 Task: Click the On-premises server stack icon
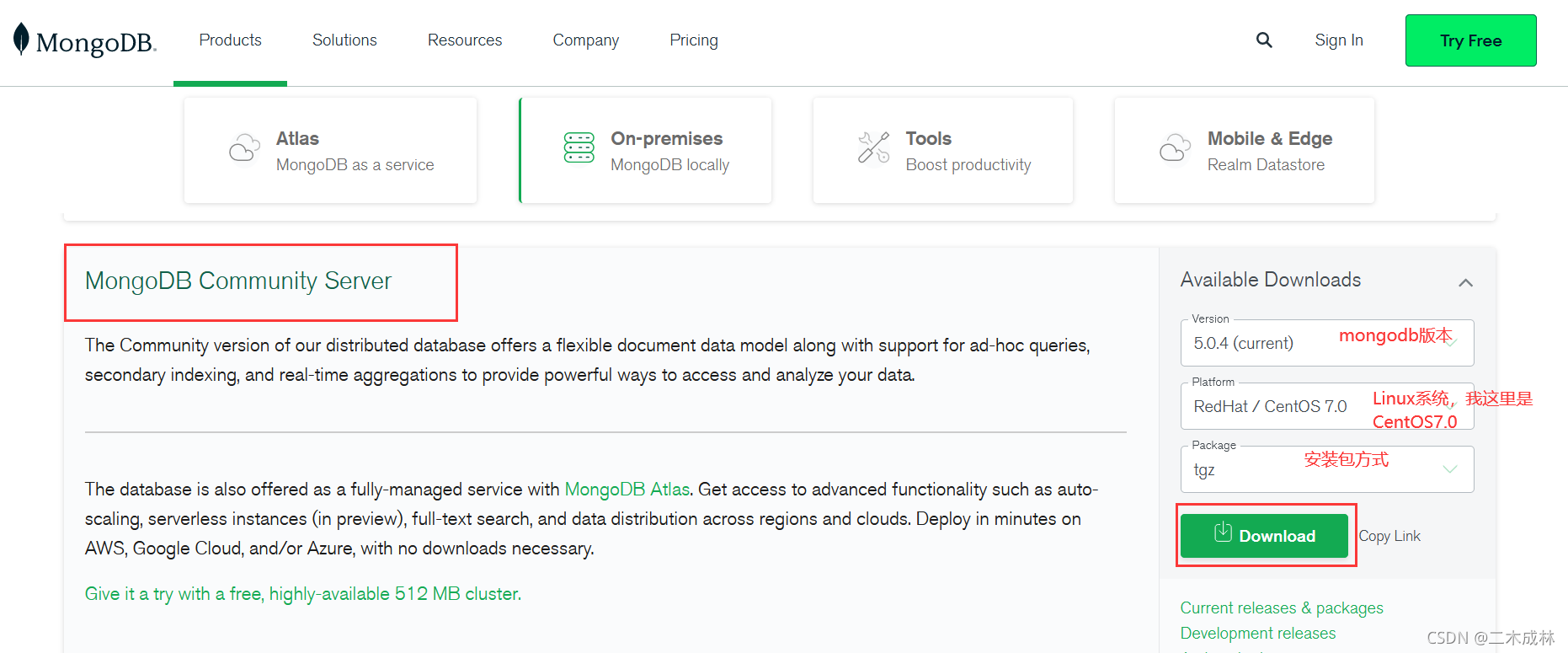click(x=579, y=148)
